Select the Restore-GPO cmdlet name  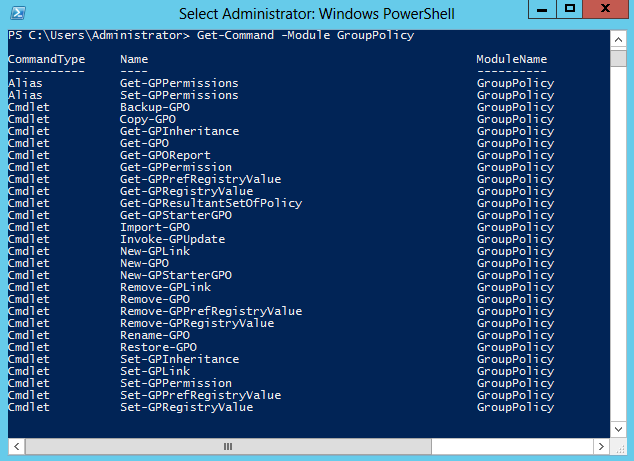point(158,347)
